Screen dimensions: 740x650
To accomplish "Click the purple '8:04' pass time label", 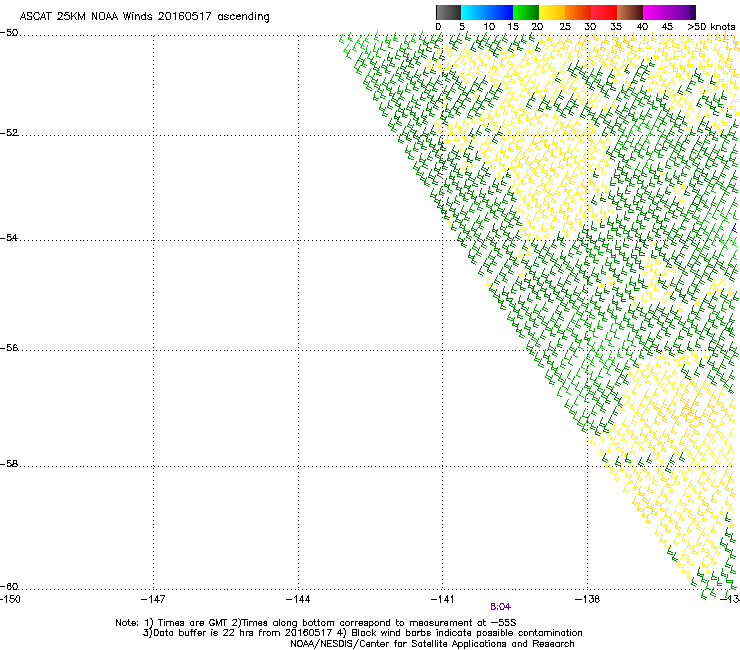I will click(500, 607).
